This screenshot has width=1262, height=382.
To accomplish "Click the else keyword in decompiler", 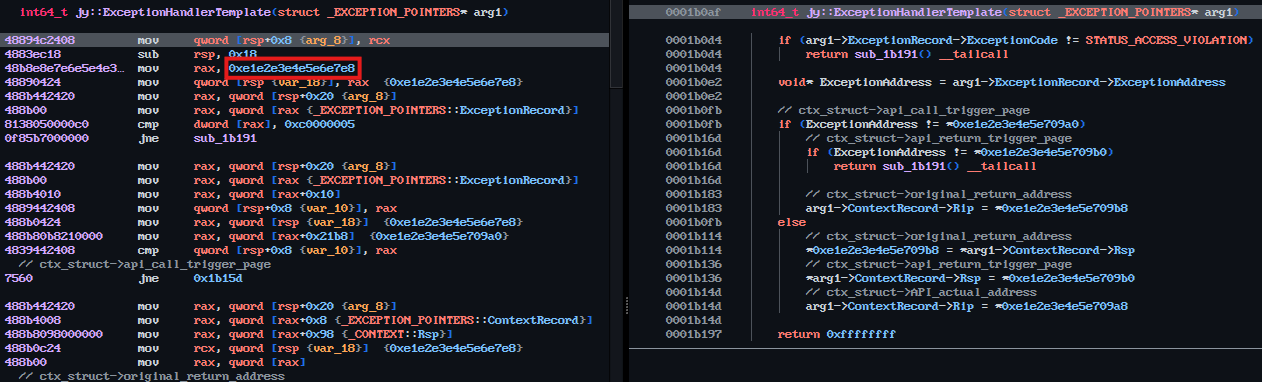I will 791,222.
